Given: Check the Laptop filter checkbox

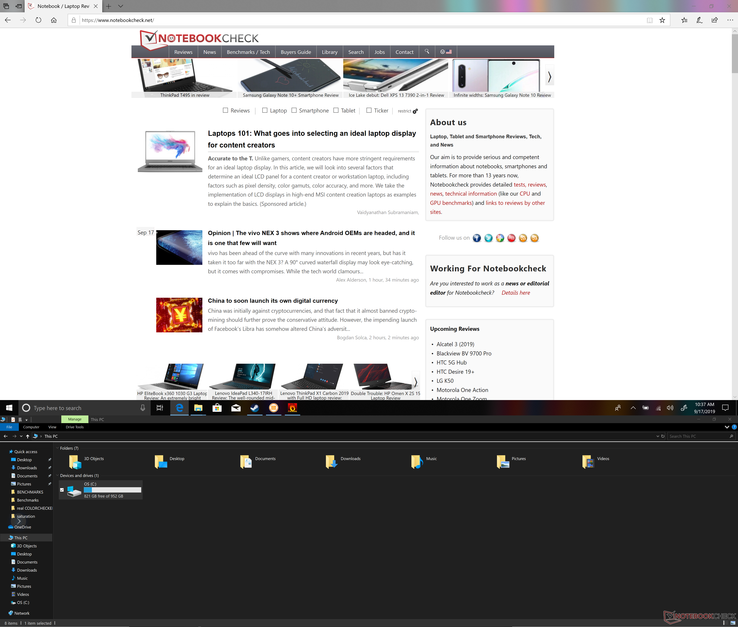Looking at the screenshot, I should (265, 110).
